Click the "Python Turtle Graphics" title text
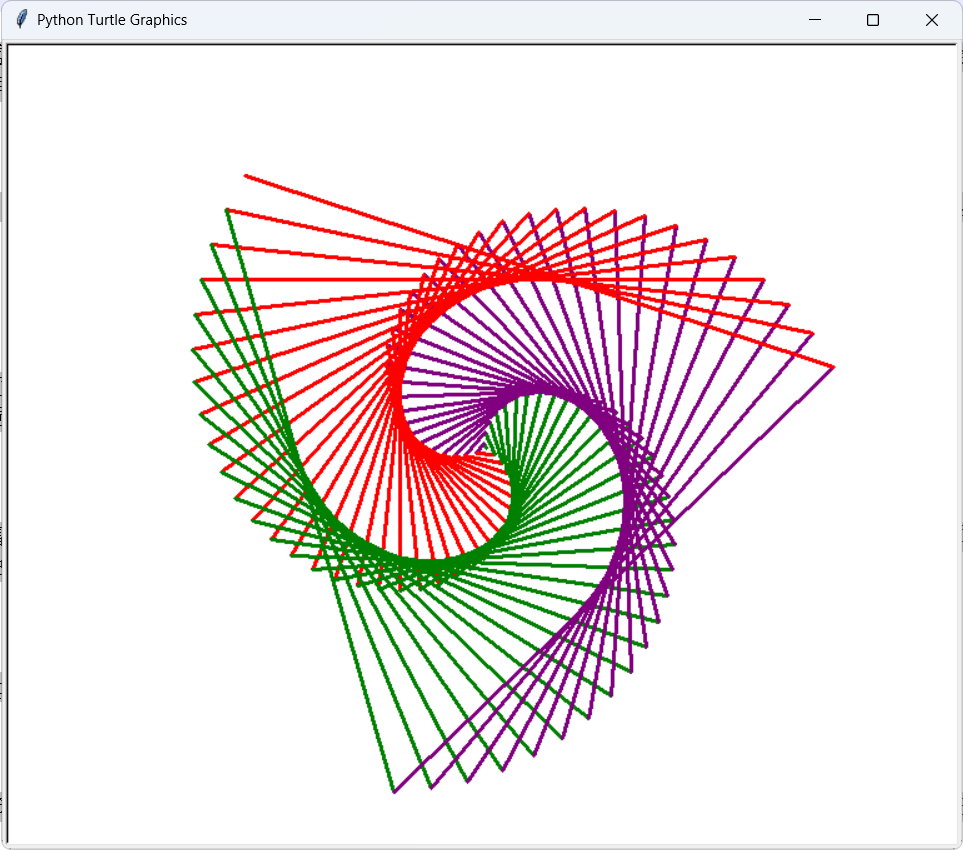This screenshot has width=963, height=850. tap(112, 20)
